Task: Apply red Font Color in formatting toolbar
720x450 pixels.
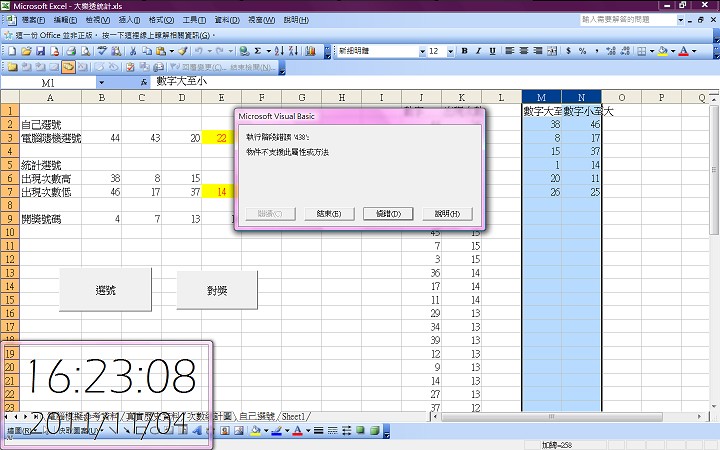Action: [684, 51]
